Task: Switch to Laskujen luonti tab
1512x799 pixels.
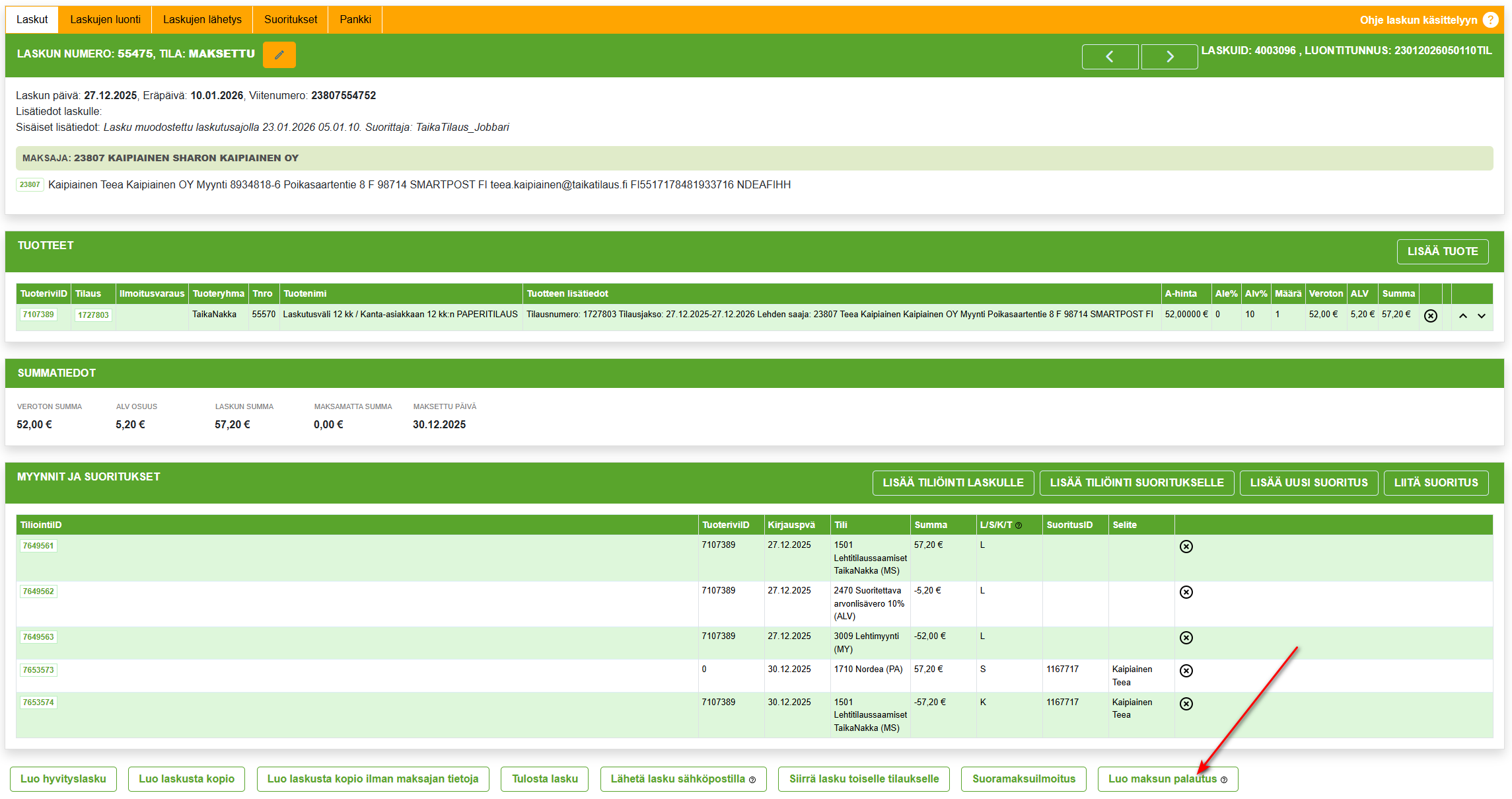Action: 105,20
